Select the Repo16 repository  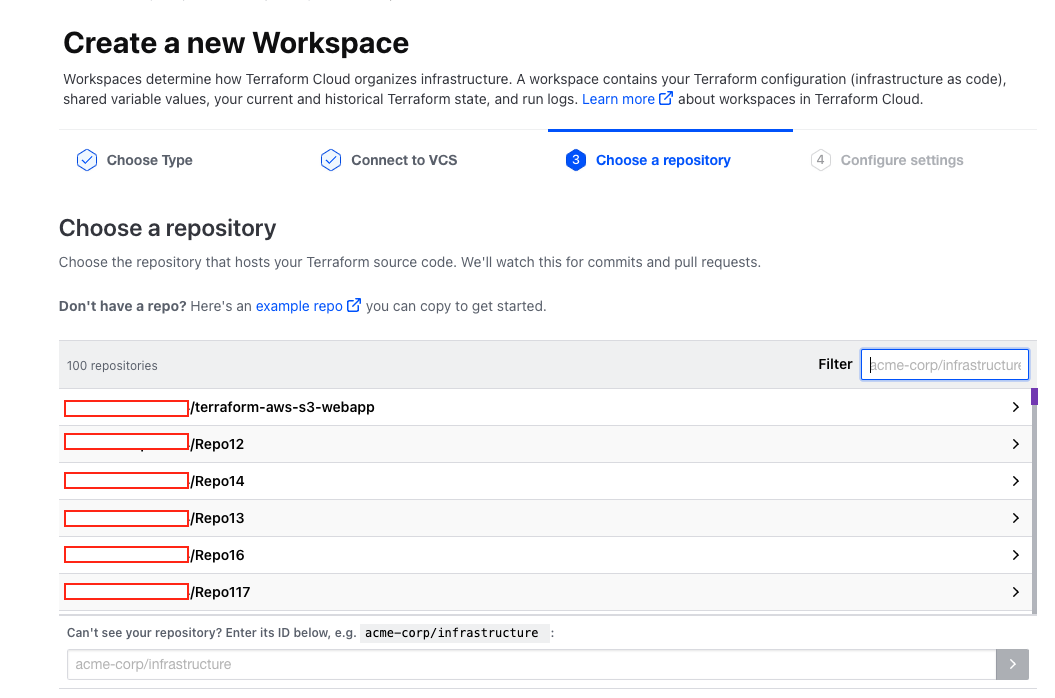click(x=219, y=555)
